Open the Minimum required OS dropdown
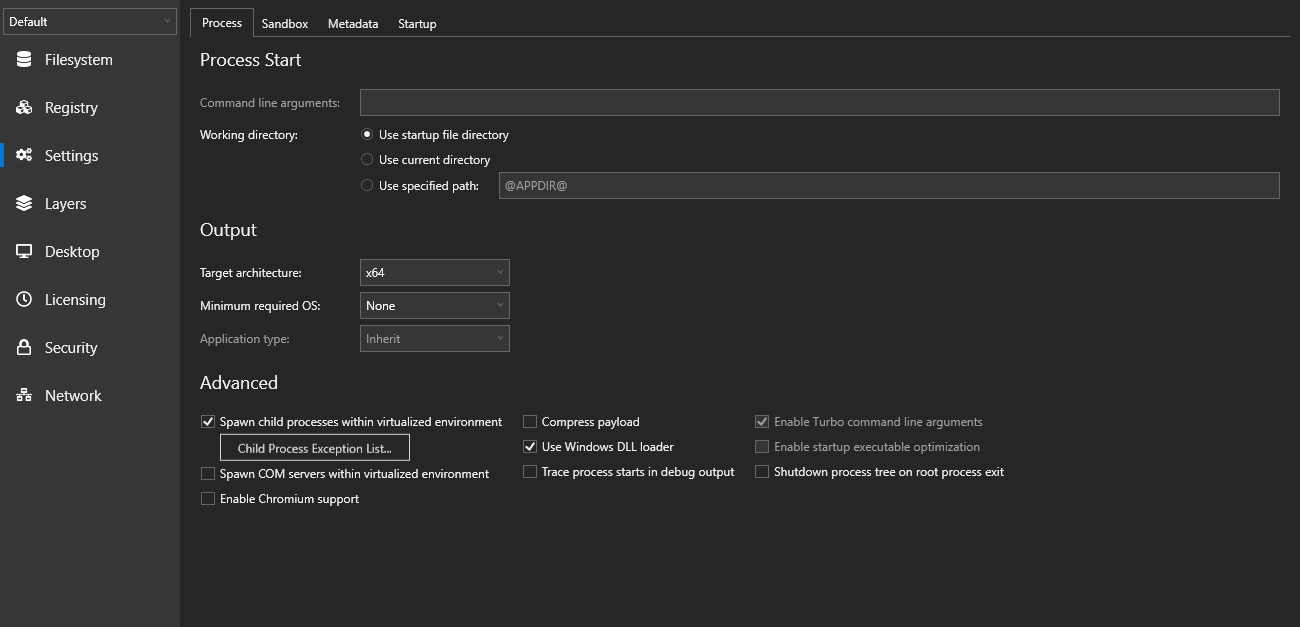The image size is (1300, 627). point(434,306)
